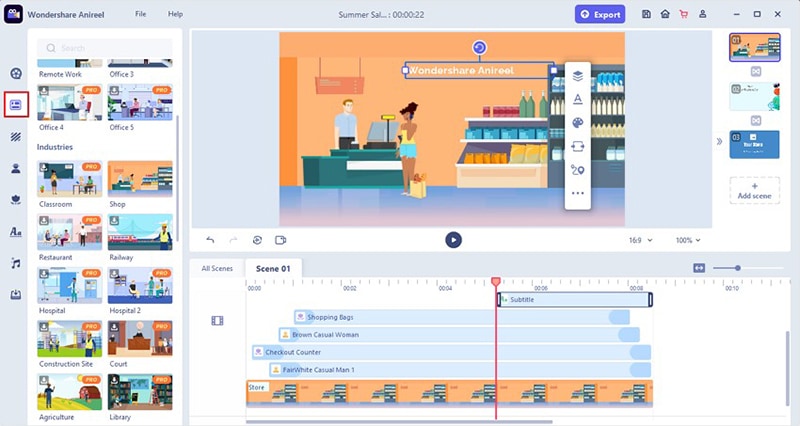
Task: Open the File menu
Action: point(140,14)
